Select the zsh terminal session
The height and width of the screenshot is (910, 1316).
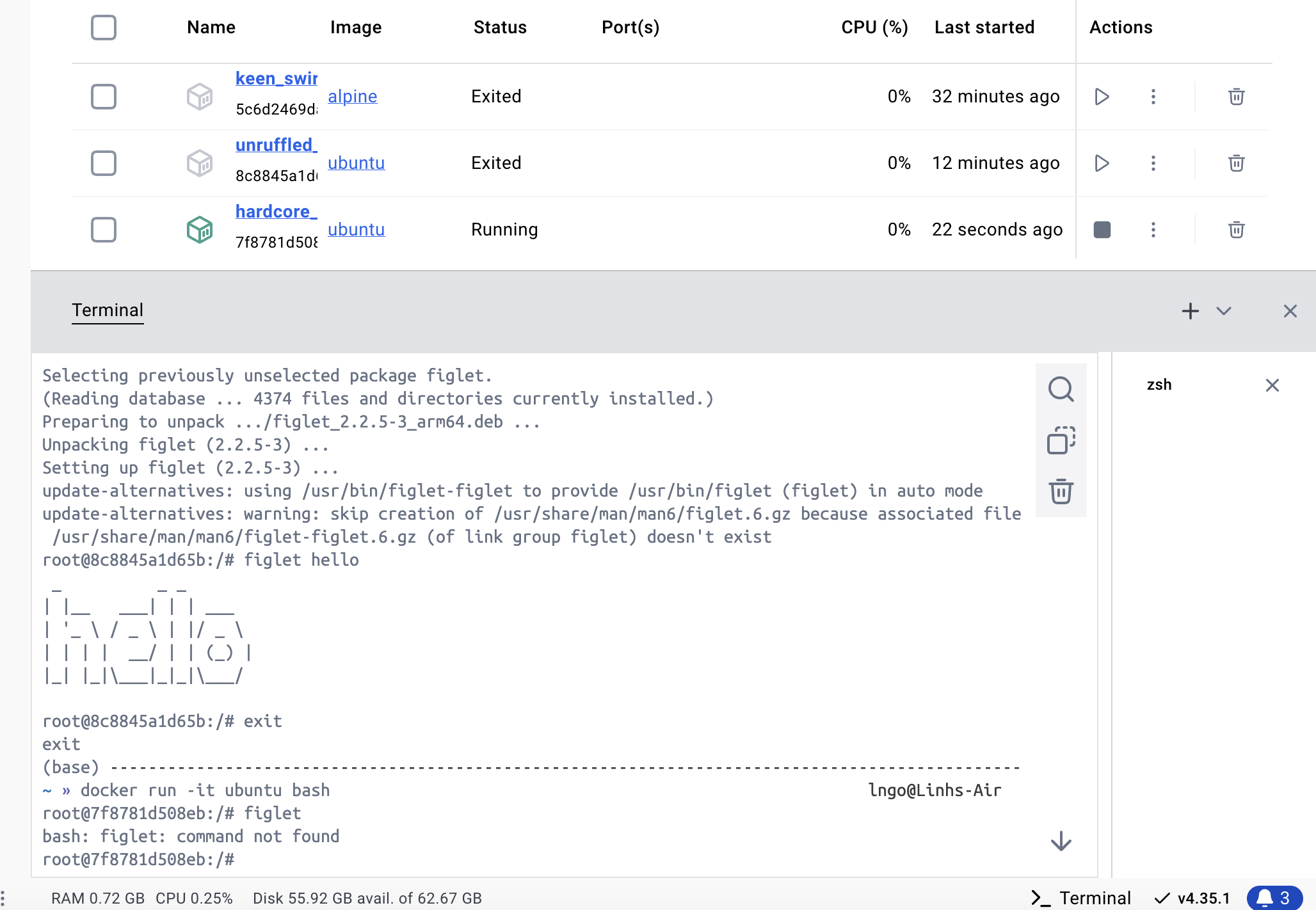pos(1159,385)
